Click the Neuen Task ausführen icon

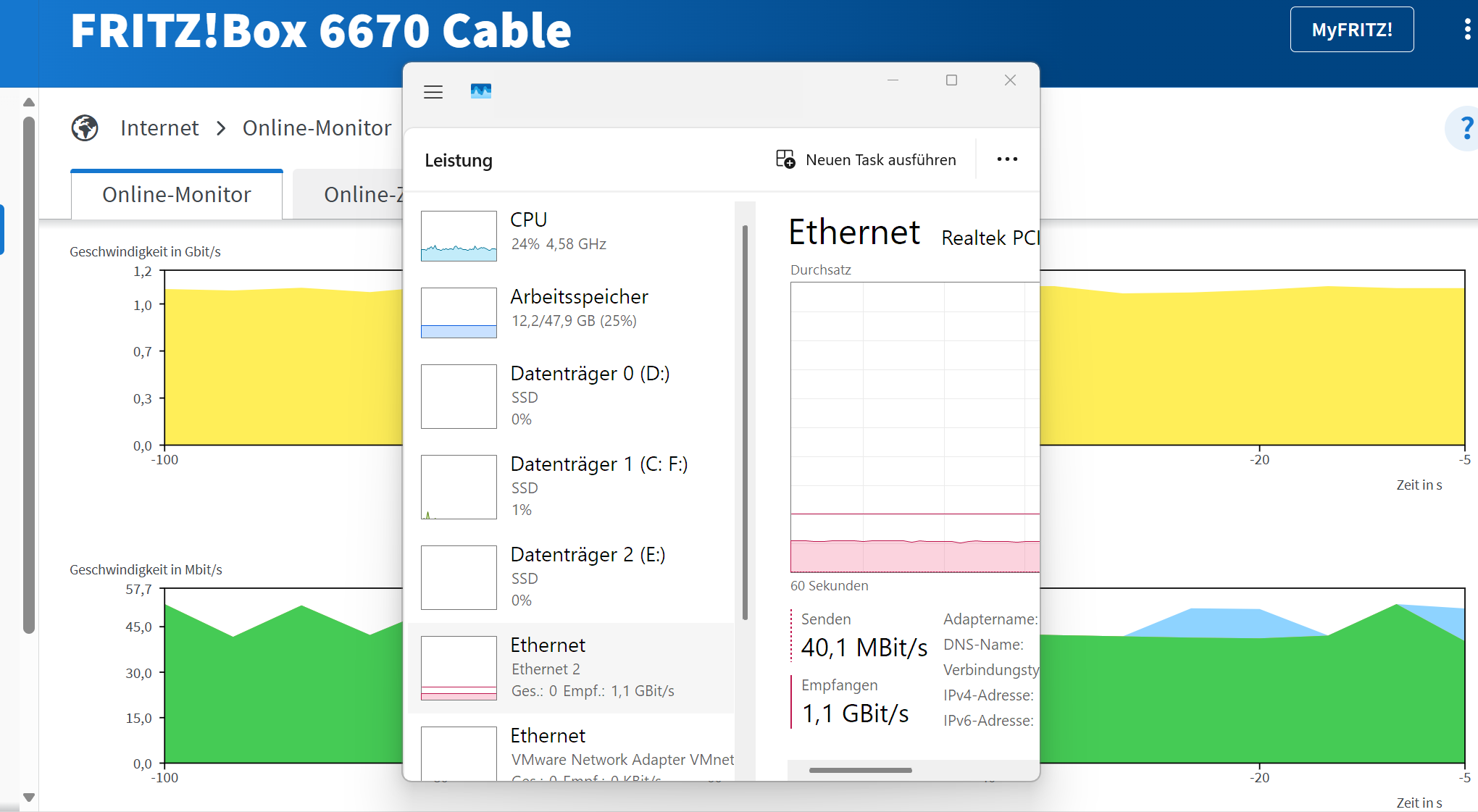click(785, 159)
